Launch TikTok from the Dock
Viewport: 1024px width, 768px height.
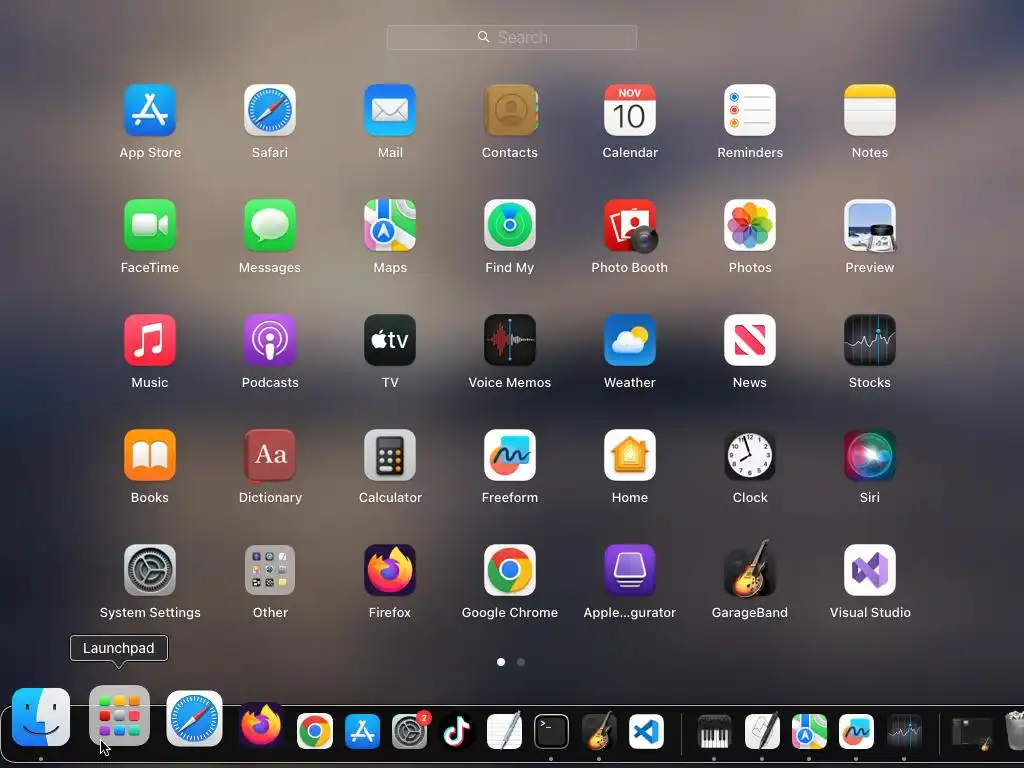(456, 731)
